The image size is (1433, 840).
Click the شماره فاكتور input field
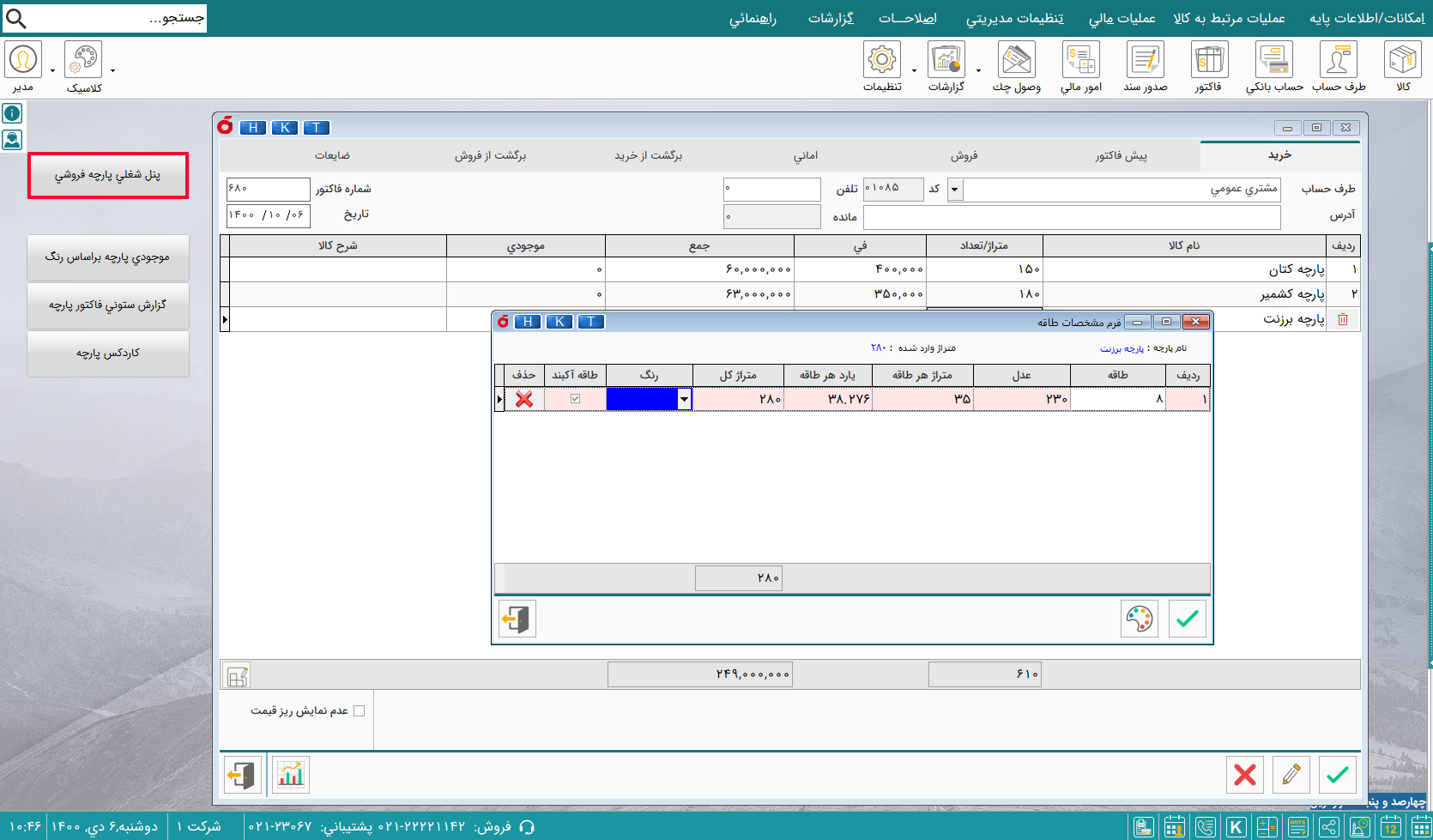(268, 189)
